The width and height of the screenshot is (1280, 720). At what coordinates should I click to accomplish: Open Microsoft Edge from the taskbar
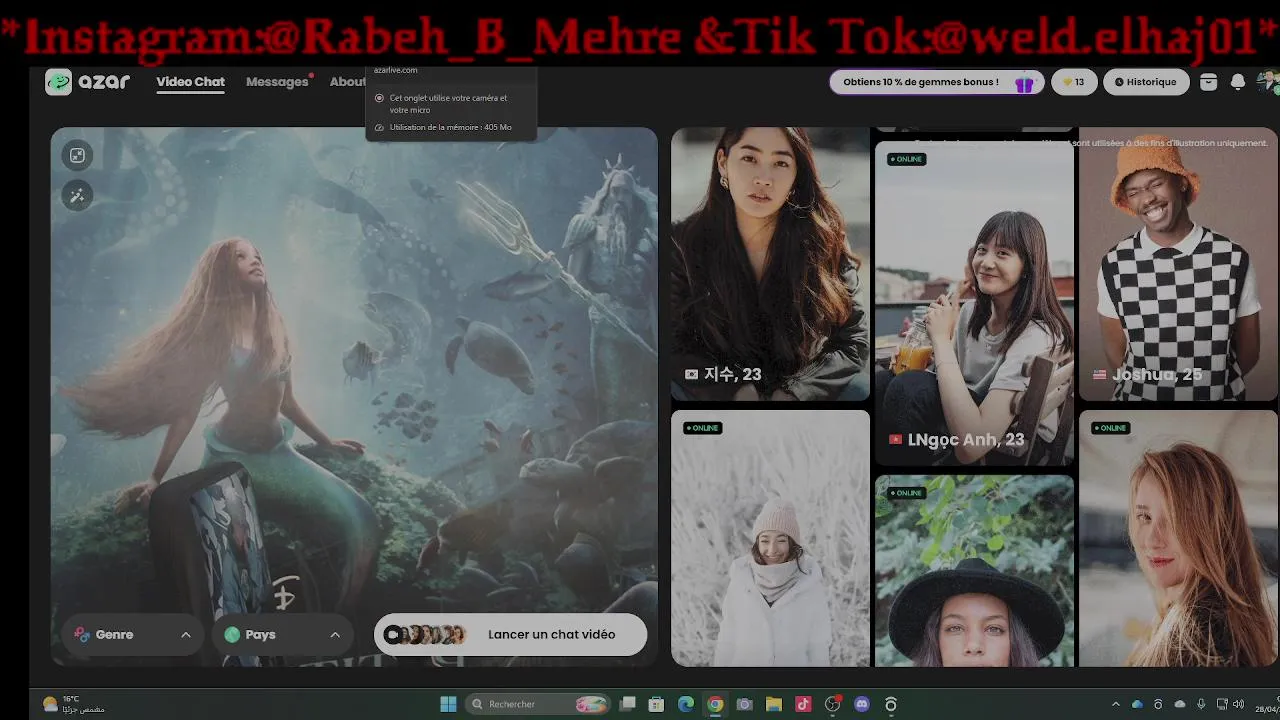click(686, 704)
